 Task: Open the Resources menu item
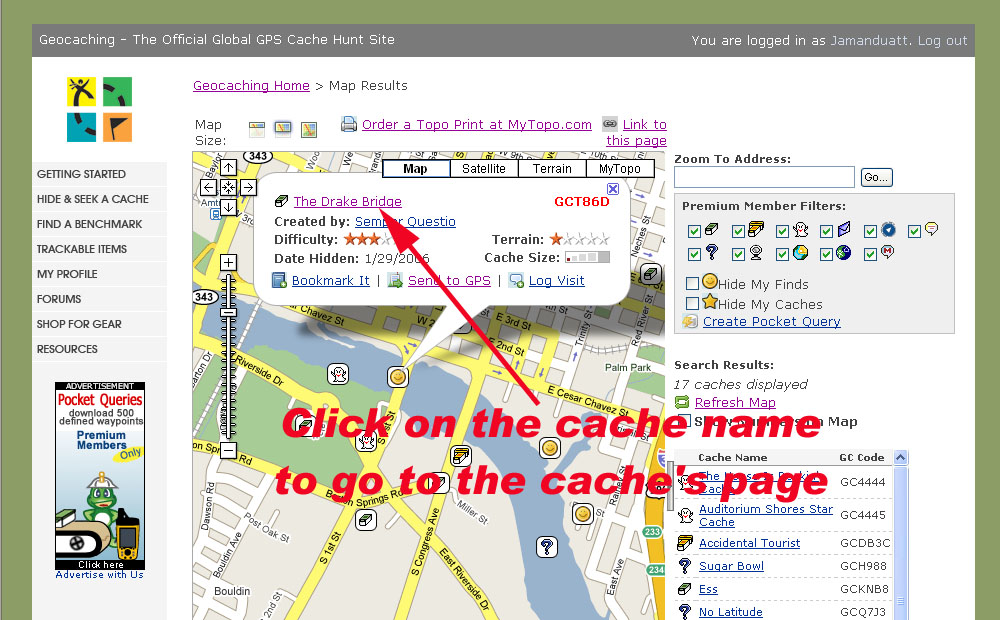click(99, 349)
